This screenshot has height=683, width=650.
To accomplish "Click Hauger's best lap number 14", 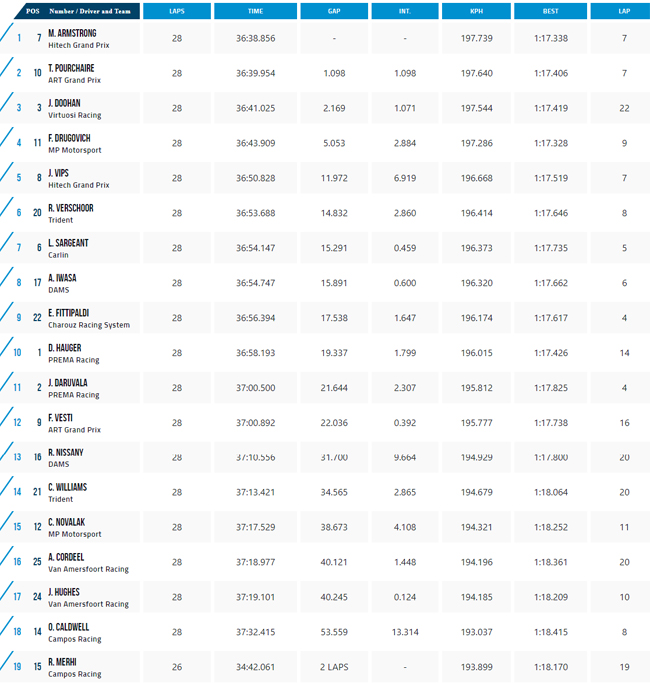I will [x=624, y=353].
